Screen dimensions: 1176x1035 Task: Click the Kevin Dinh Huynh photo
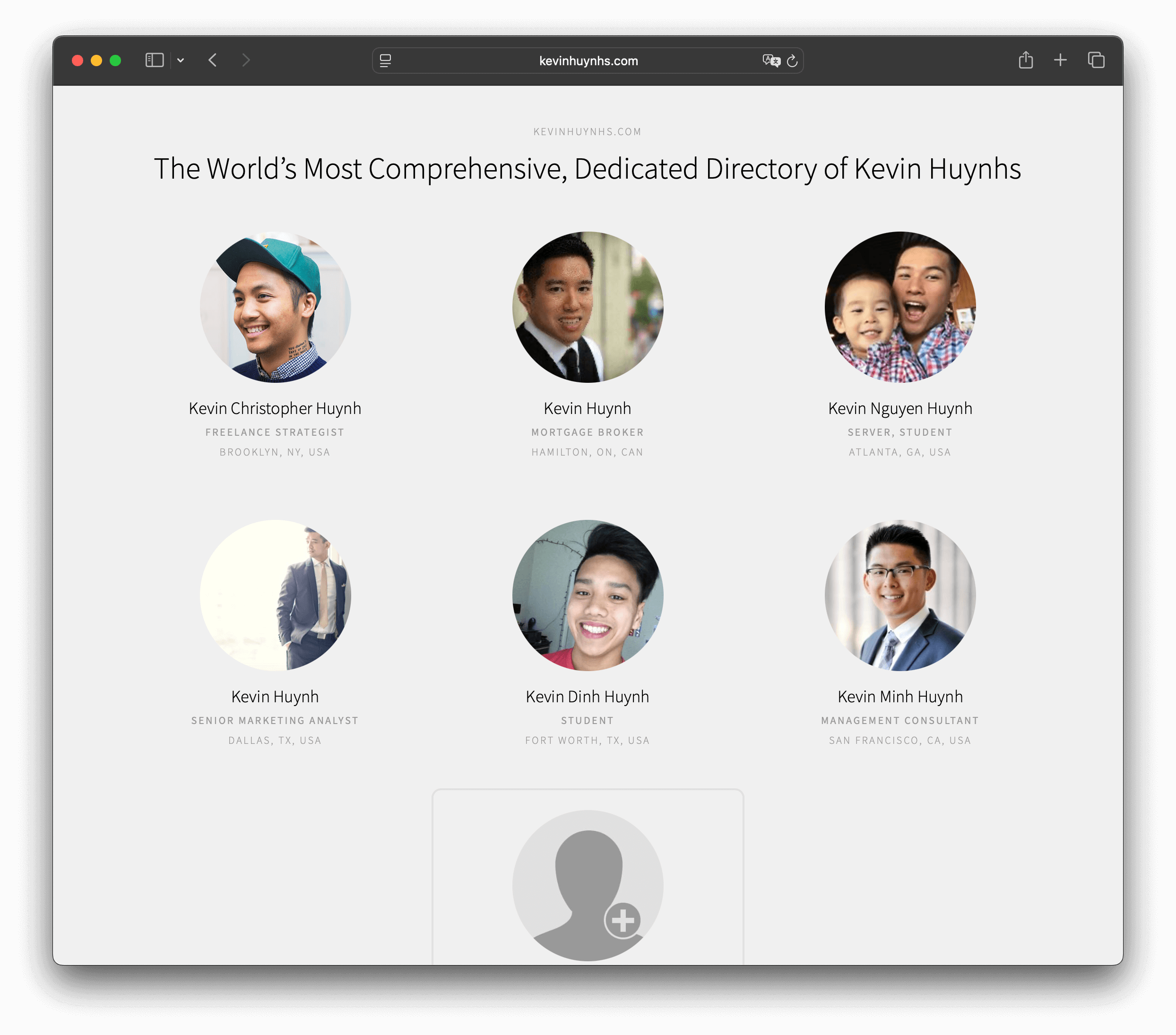click(588, 595)
